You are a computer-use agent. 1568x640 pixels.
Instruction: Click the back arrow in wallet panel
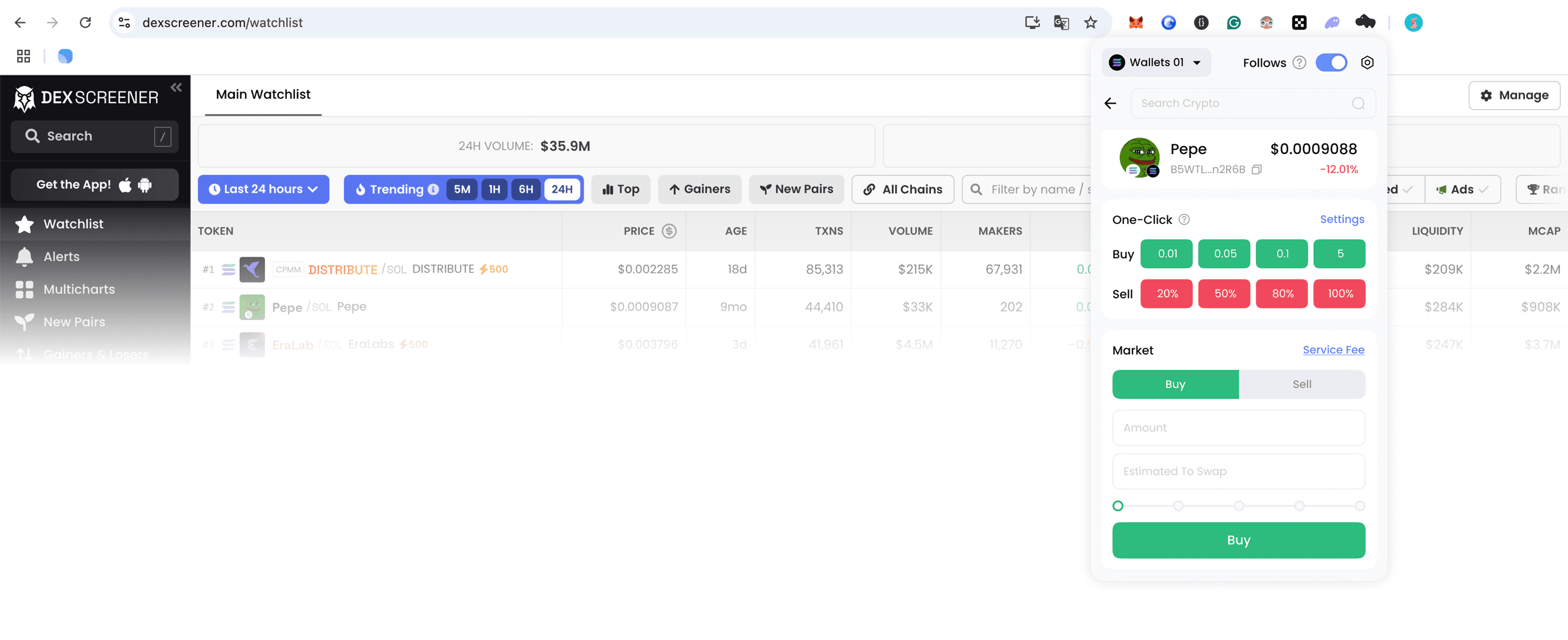tap(1110, 104)
